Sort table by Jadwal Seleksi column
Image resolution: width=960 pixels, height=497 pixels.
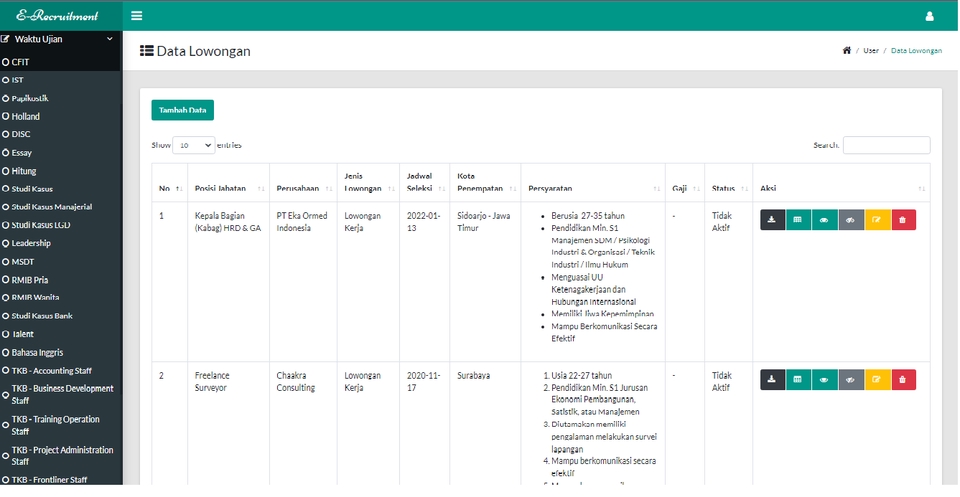(x=424, y=182)
